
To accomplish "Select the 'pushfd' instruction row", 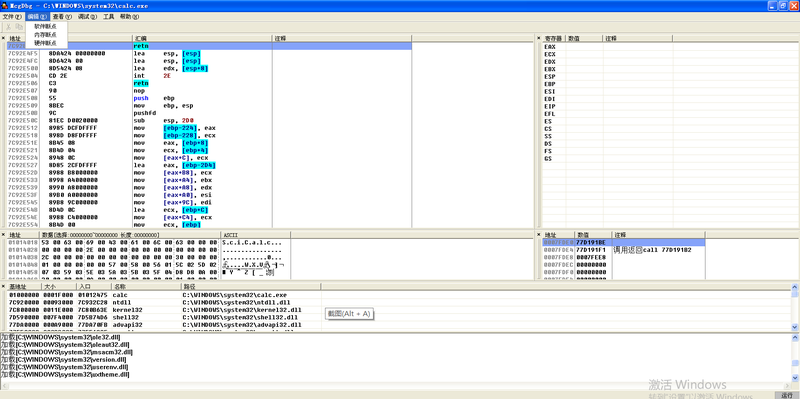I will click(209, 113).
